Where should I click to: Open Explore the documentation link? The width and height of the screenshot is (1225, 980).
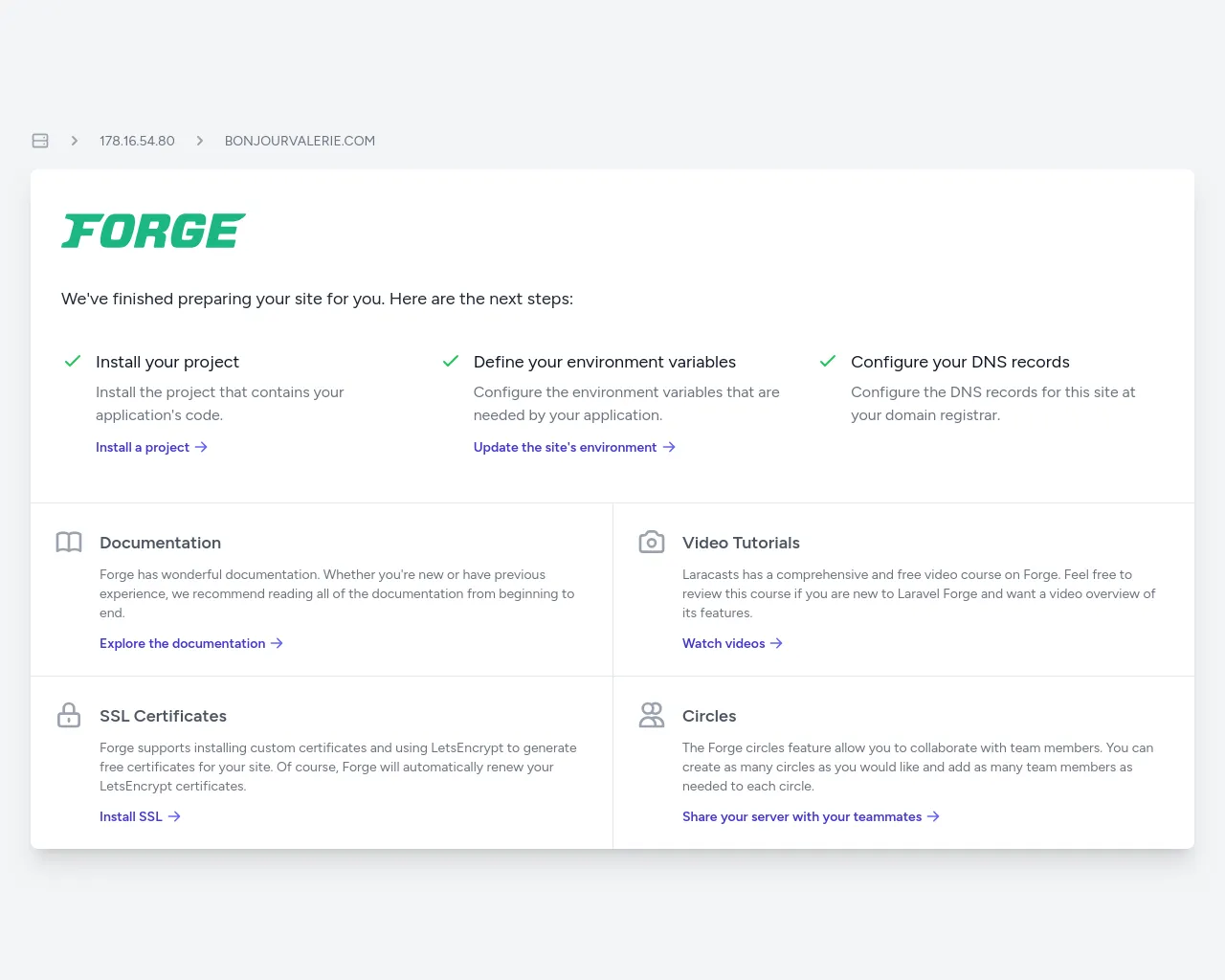[191, 643]
